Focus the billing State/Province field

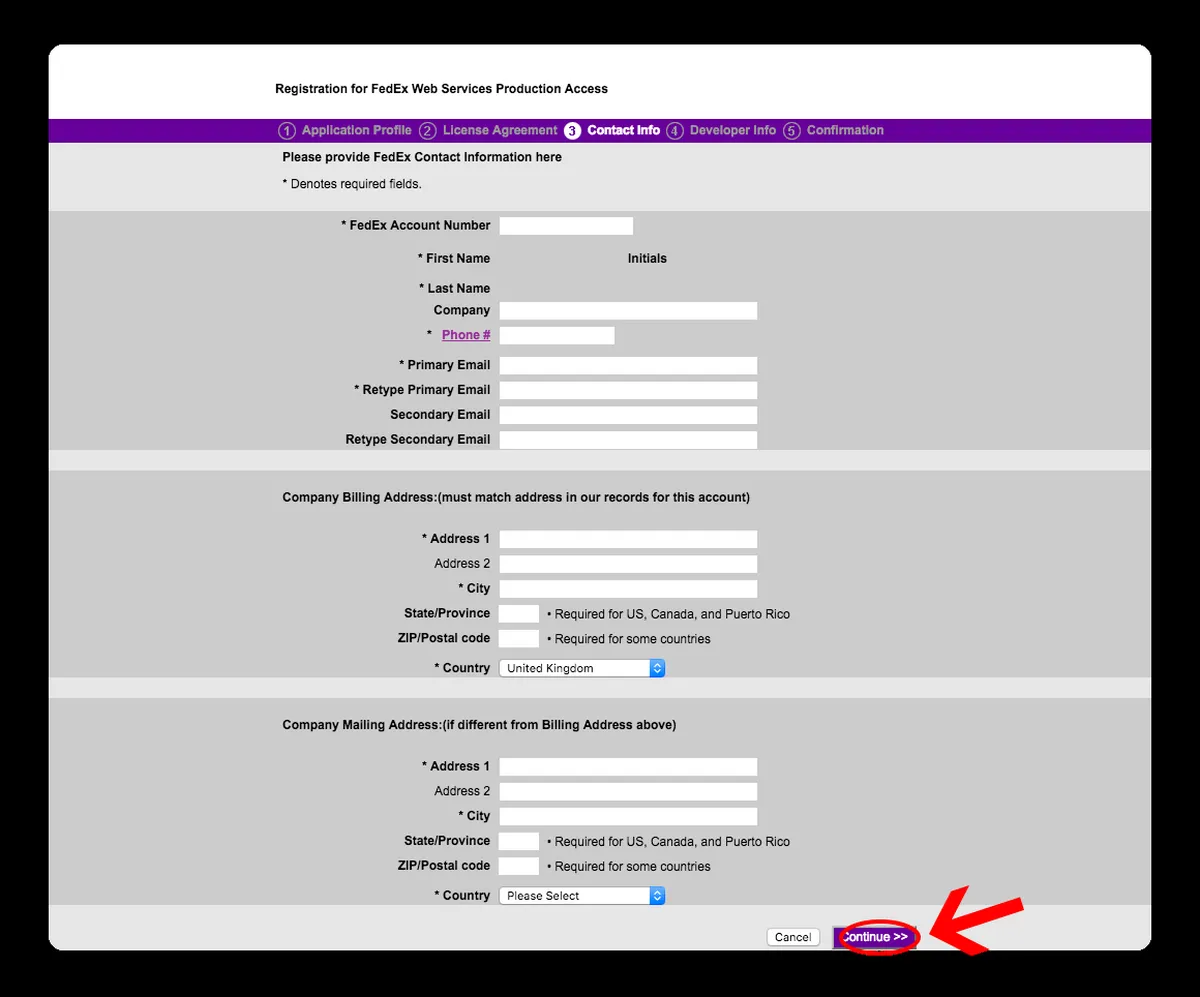pyautogui.click(x=519, y=614)
